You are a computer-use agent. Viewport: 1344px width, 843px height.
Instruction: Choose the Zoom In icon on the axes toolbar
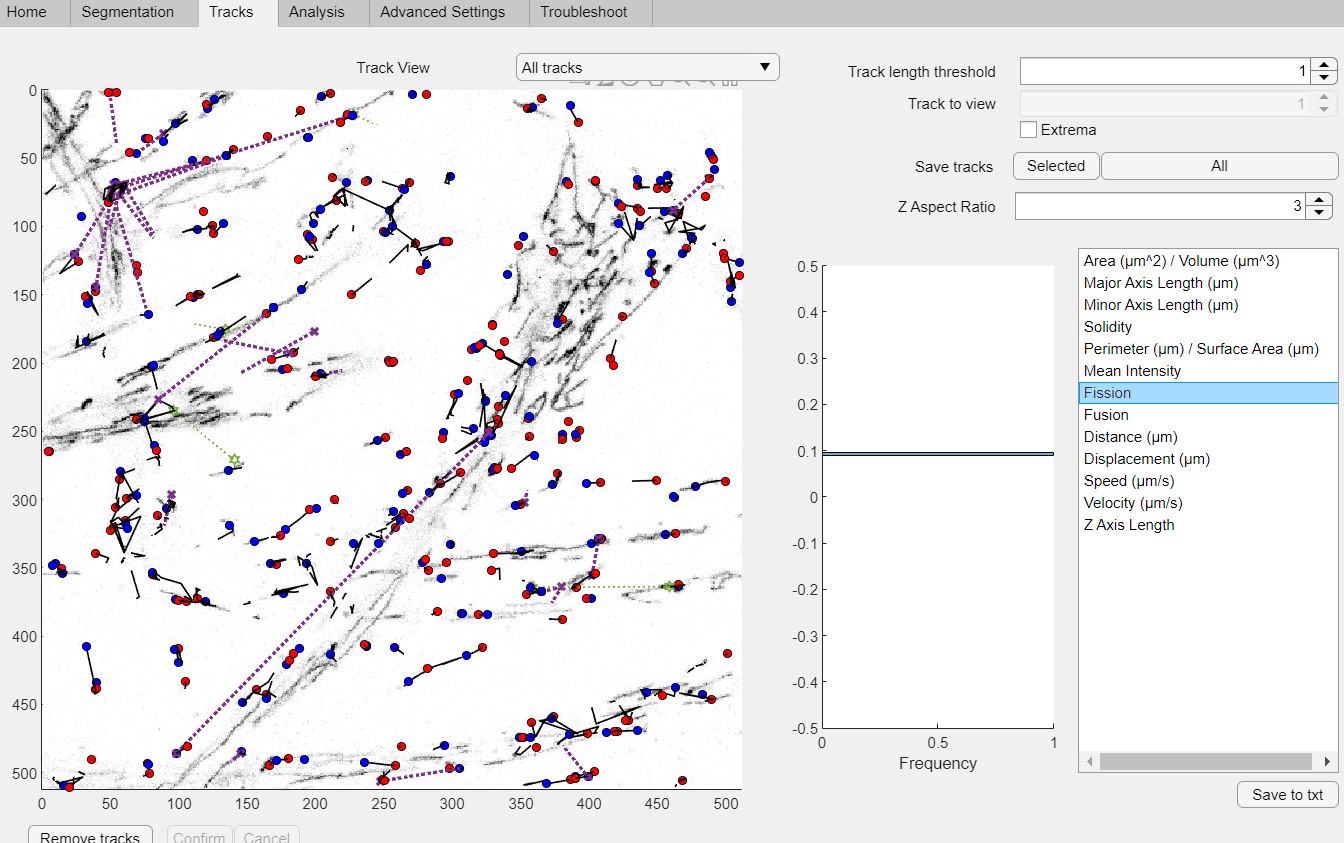click(682, 84)
